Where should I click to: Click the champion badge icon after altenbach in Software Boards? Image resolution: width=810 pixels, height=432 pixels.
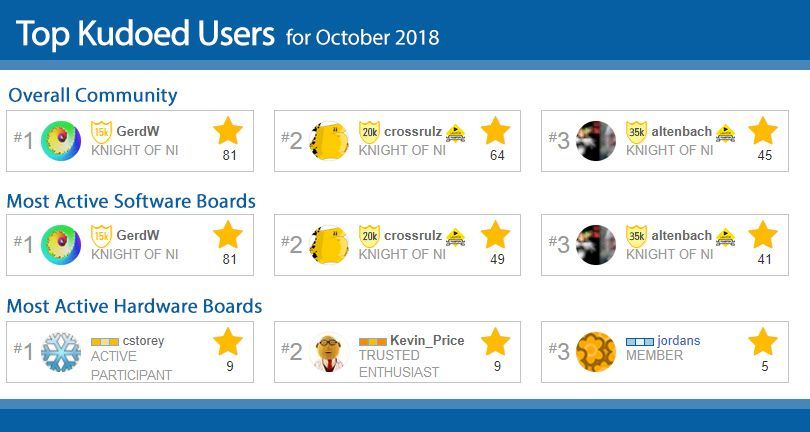[725, 237]
